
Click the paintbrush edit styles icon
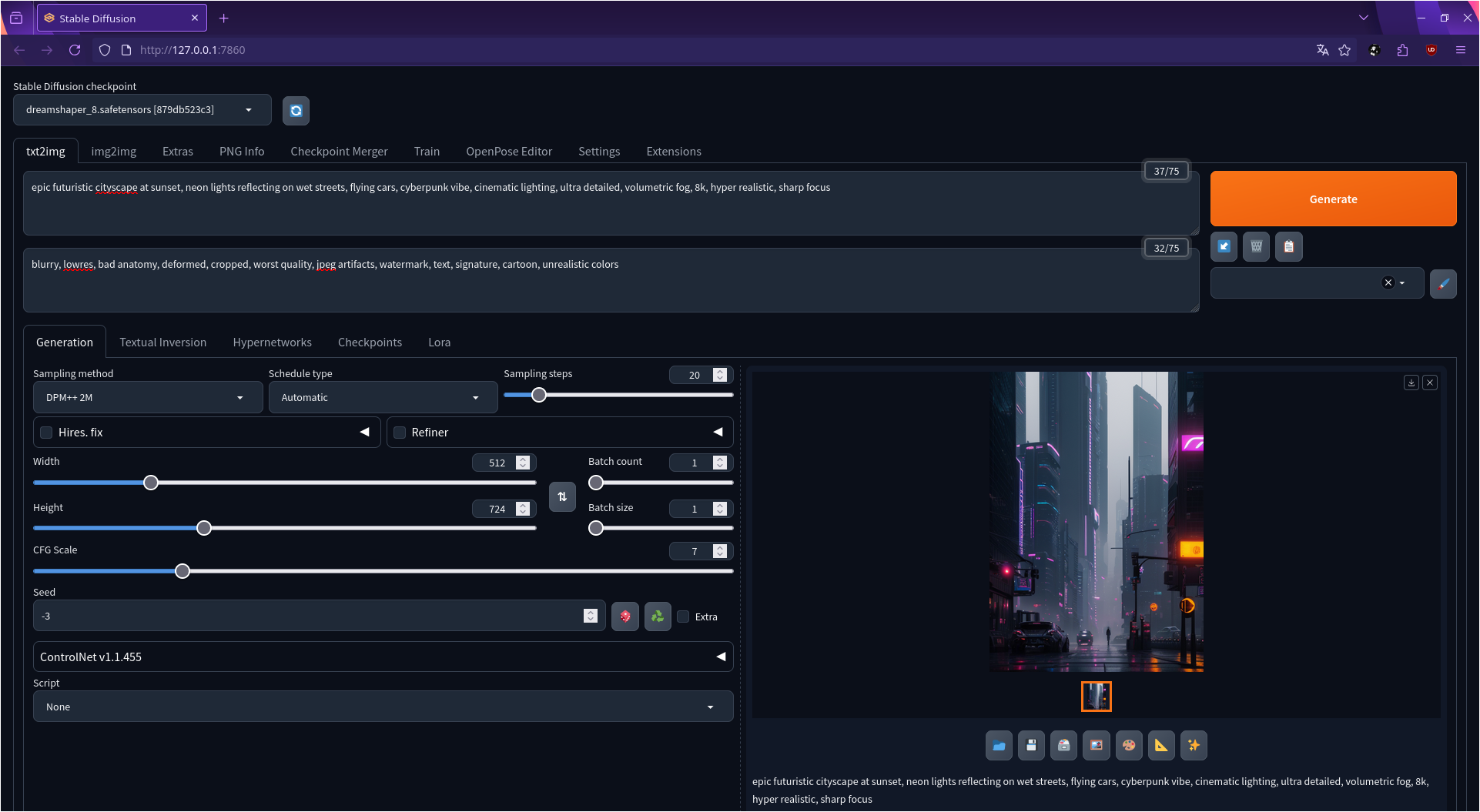tap(1443, 283)
